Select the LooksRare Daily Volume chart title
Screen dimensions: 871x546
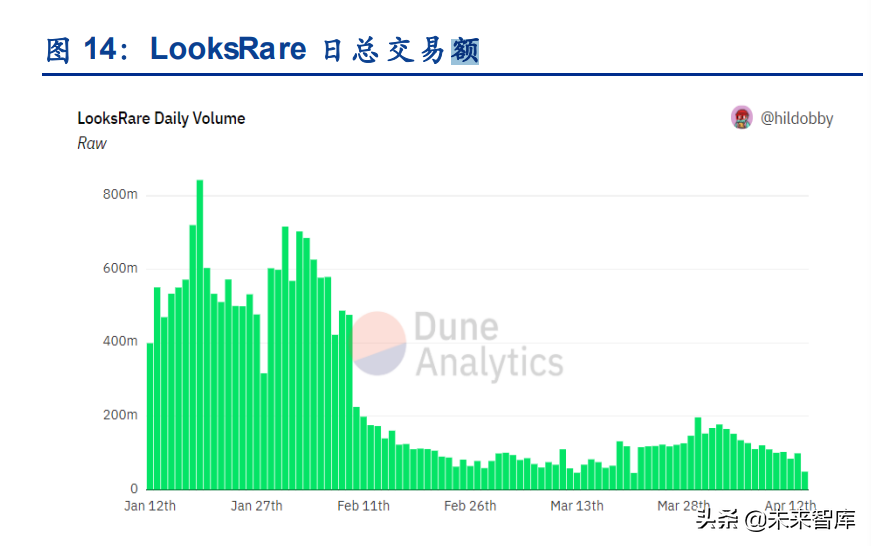coord(161,118)
